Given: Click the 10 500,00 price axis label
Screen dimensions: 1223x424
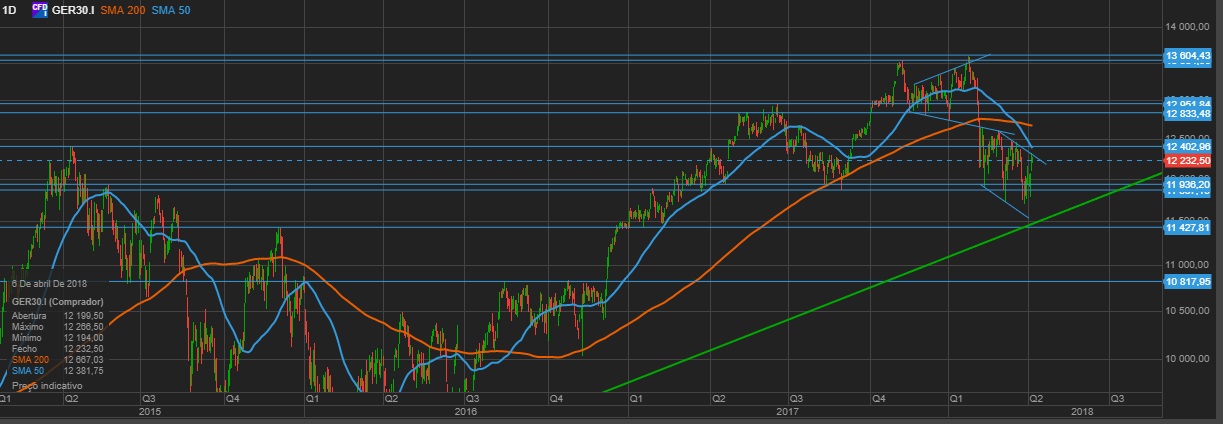Looking at the screenshot, I should 1189,311.
